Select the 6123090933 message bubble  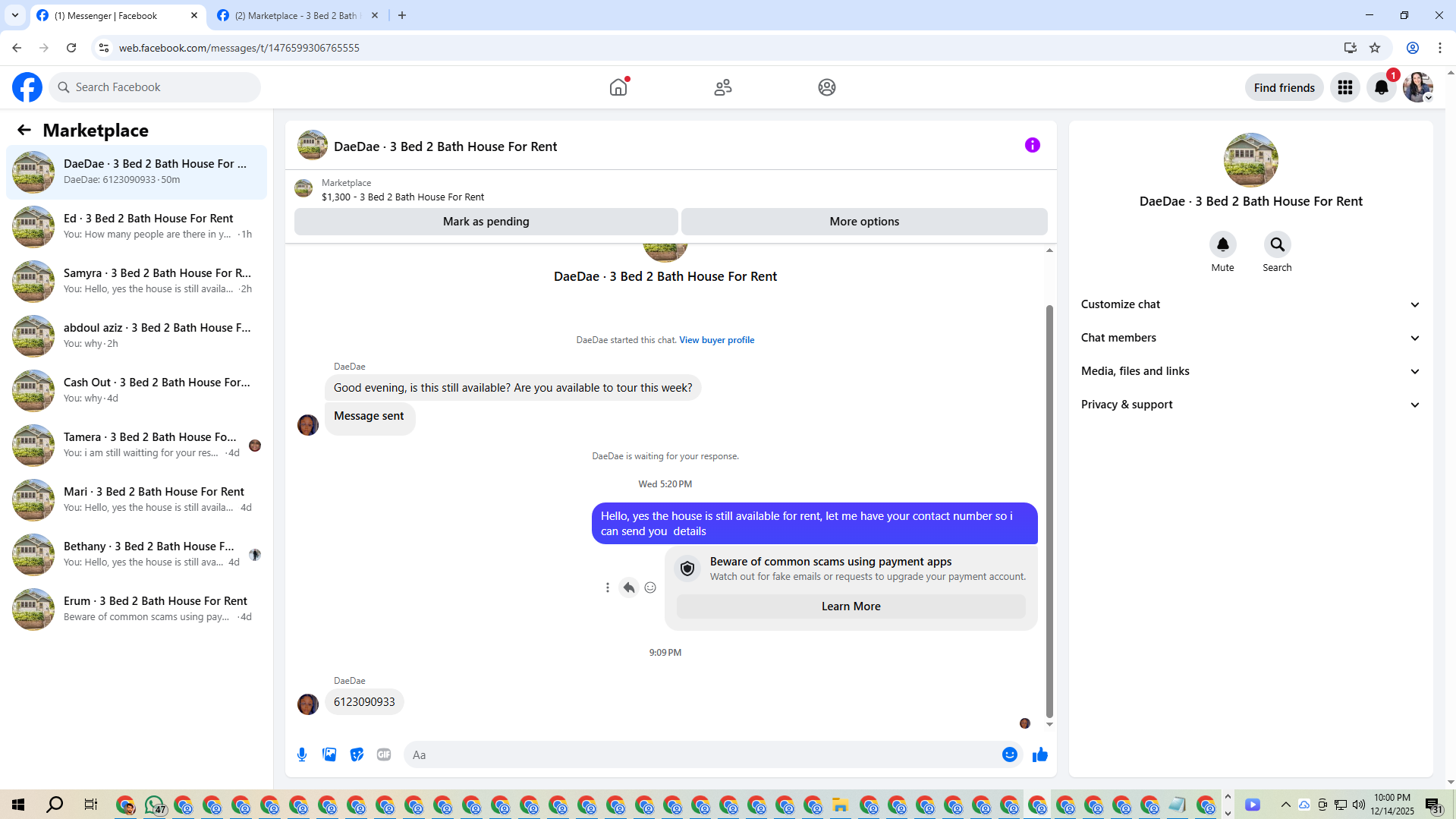[364, 702]
